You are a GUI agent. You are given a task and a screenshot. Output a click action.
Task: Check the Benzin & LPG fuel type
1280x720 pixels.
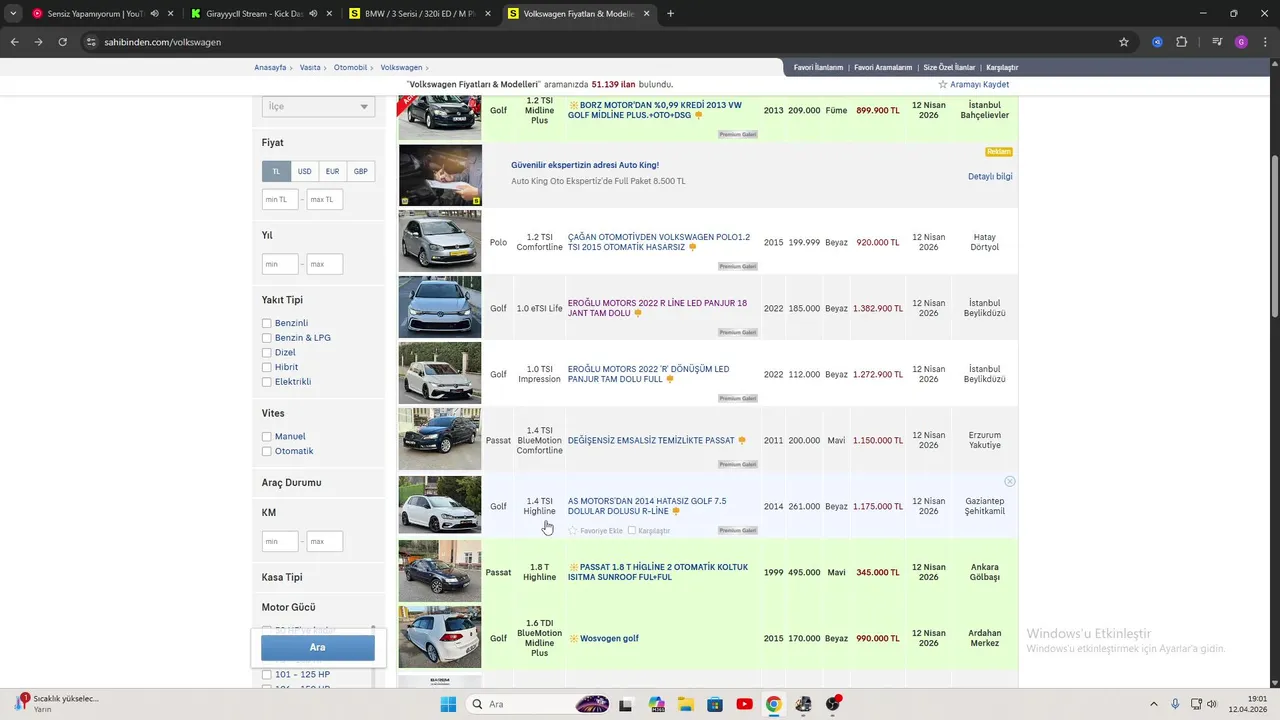coord(267,338)
